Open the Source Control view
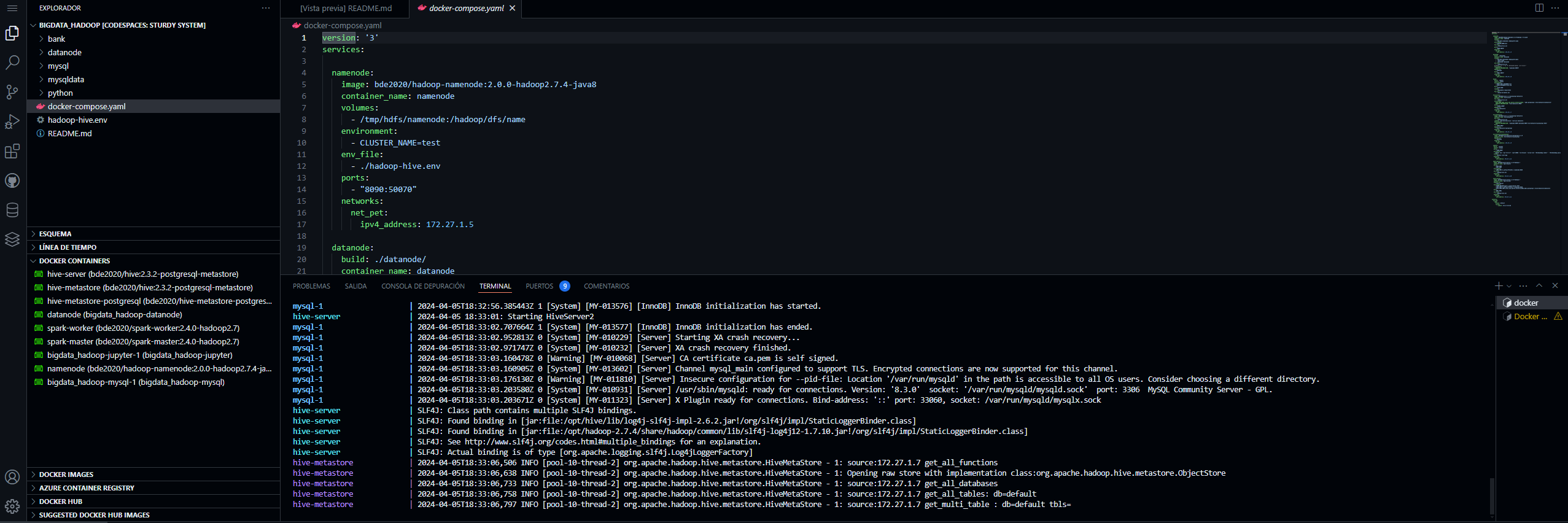Viewport: 1568px width, 523px height. tap(12, 92)
